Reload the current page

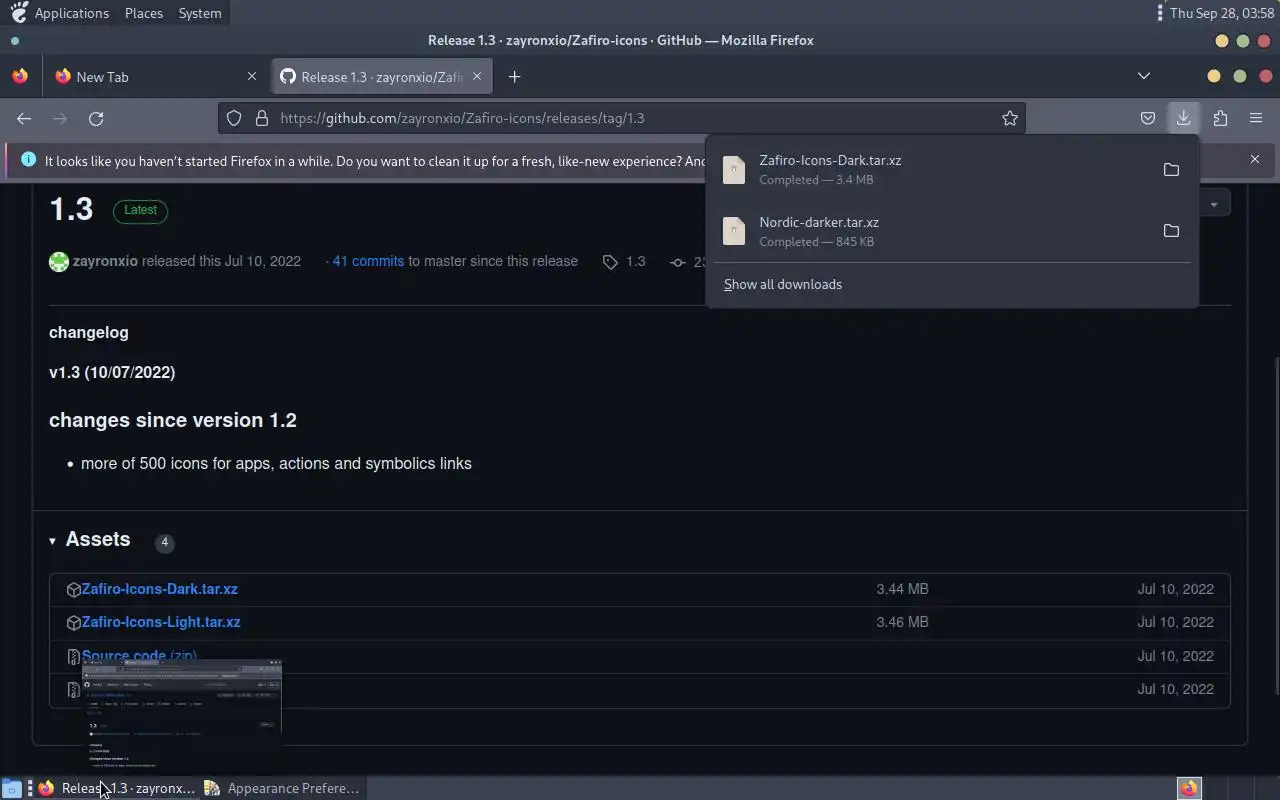click(x=96, y=118)
